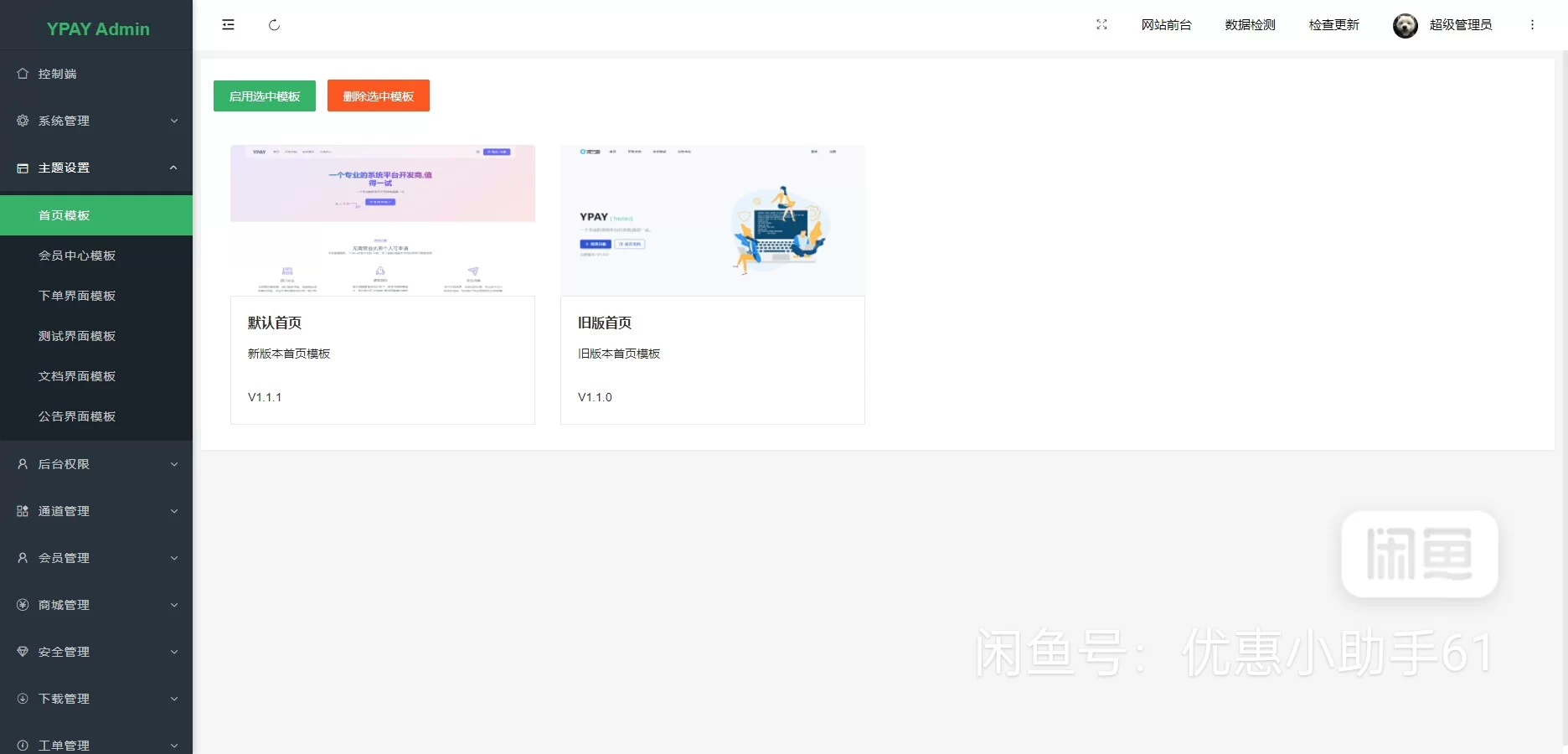Viewport: 1568px width, 754px height.
Task: Collapse the sidebar using the hamburger icon
Action: (228, 24)
